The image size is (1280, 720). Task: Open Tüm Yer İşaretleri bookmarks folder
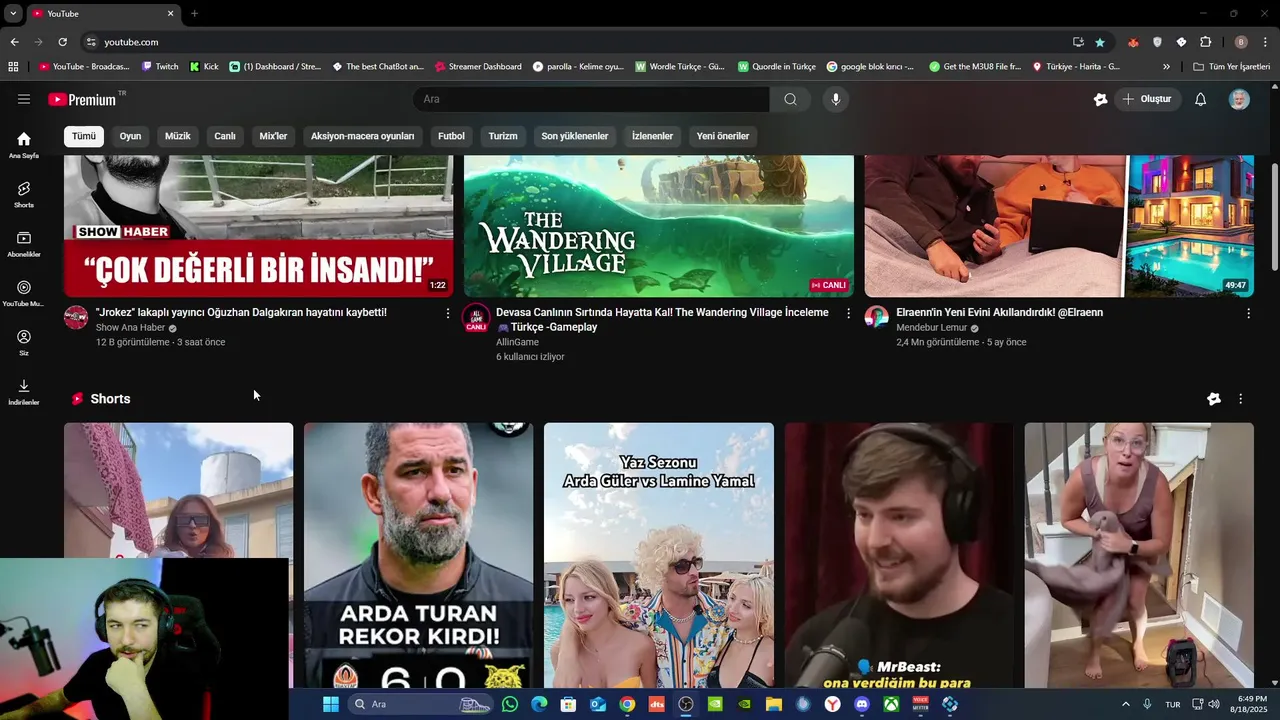click(x=1231, y=67)
